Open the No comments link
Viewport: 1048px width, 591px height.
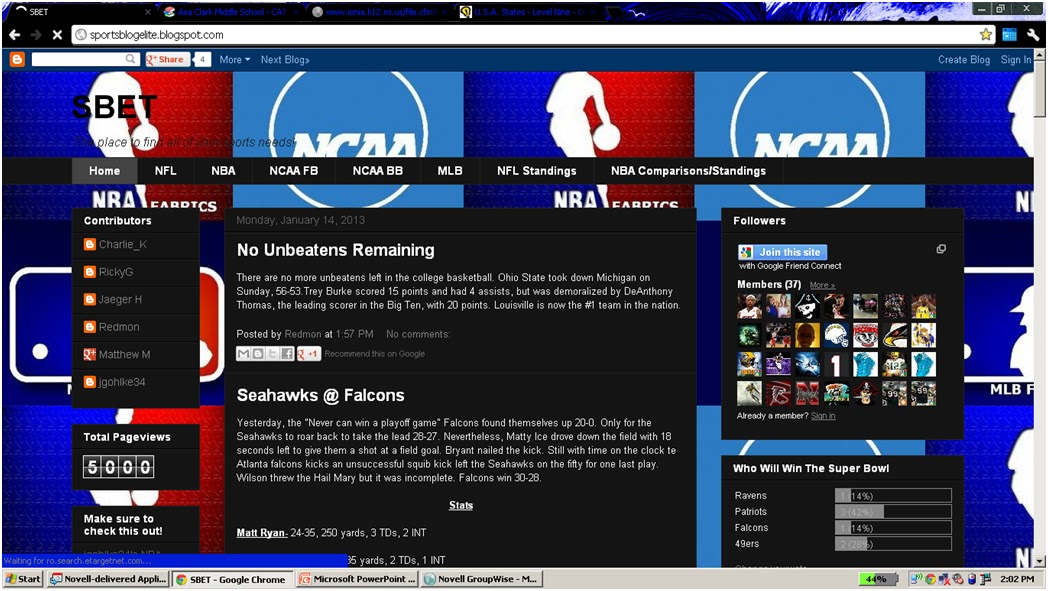(x=418, y=334)
